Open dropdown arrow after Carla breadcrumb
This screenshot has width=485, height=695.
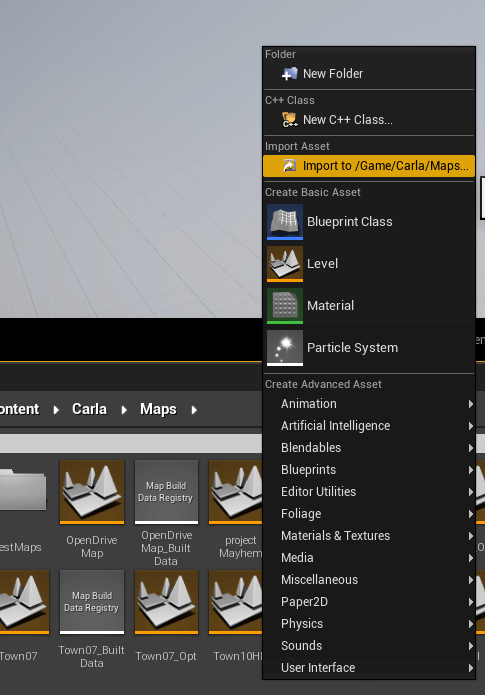click(x=124, y=410)
